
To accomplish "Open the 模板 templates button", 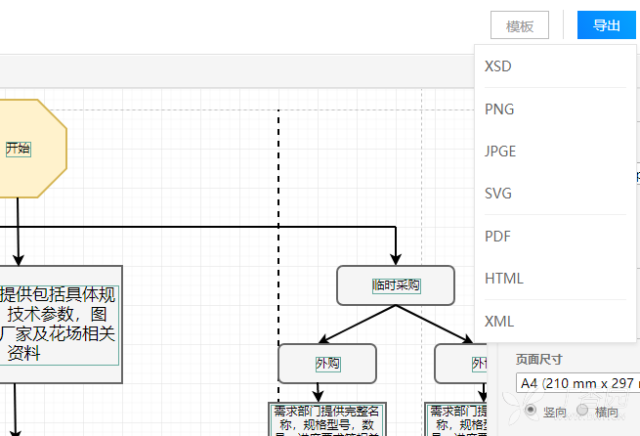I will tap(520, 26).
